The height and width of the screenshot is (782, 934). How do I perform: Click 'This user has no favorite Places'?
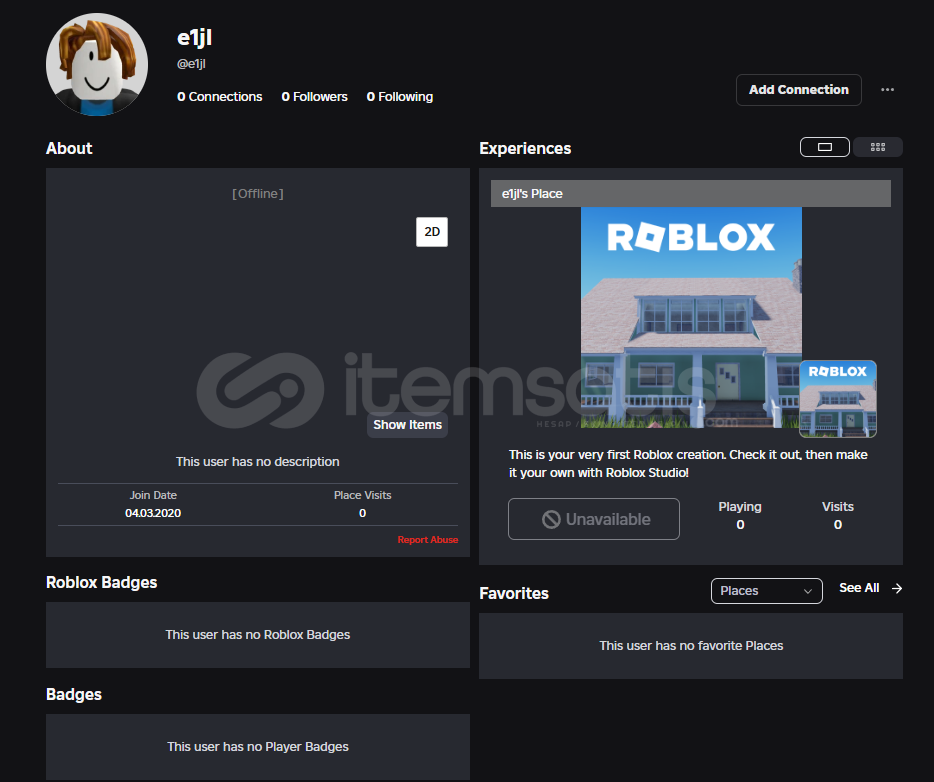[691, 646]
